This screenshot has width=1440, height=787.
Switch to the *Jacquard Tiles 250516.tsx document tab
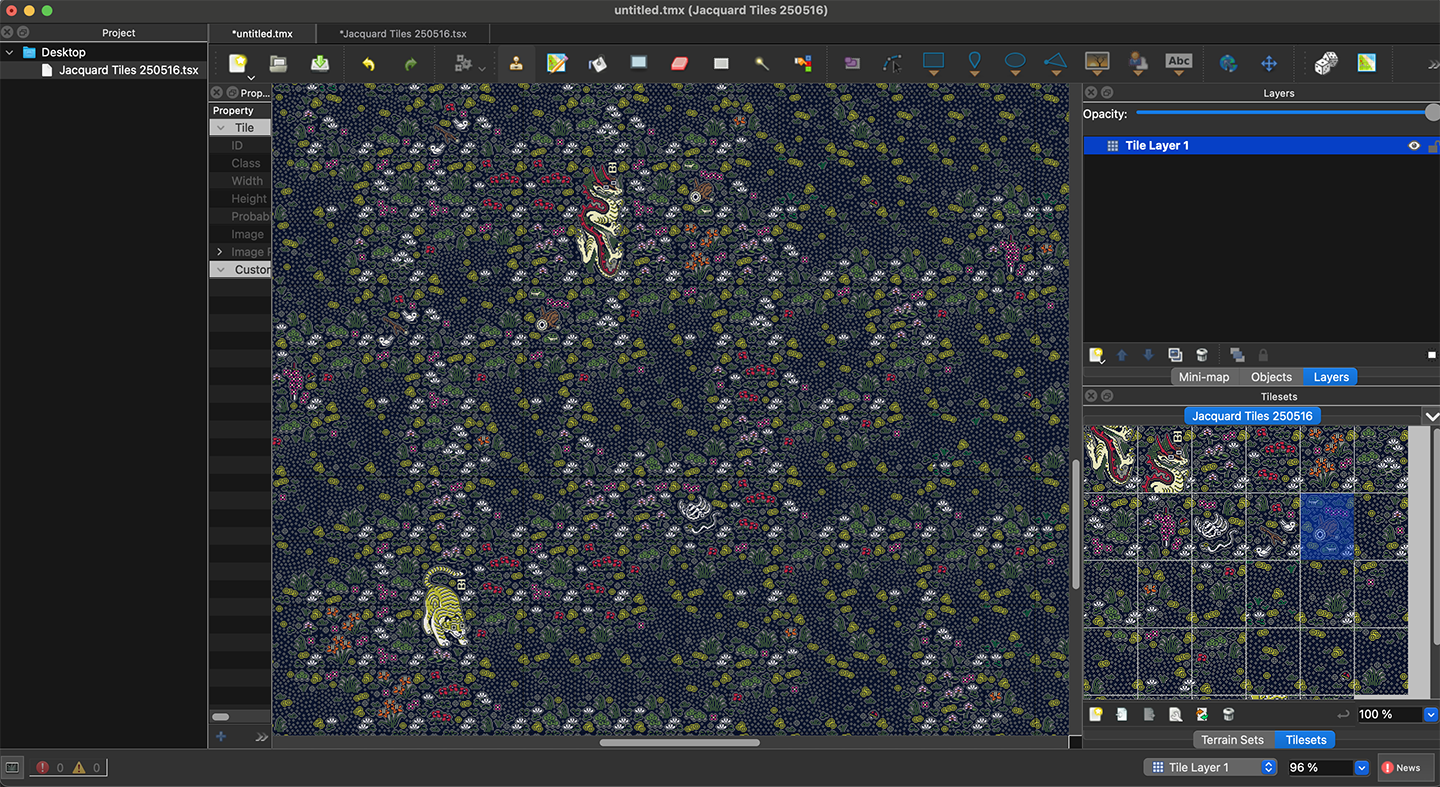pyautogui.click(x=403, y=34)
